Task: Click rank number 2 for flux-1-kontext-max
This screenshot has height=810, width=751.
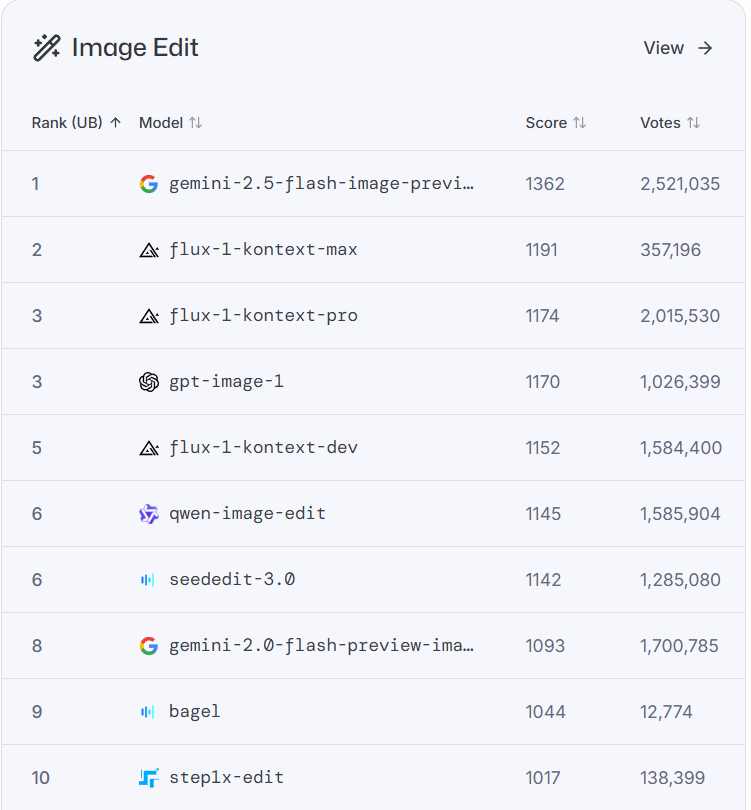Action: [x=37, y=250]
